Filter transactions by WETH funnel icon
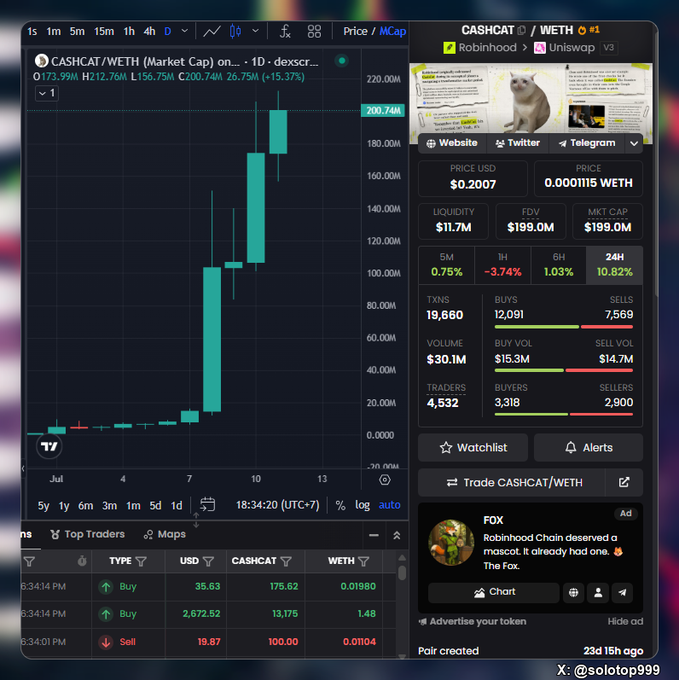Viewport: 679px width, 680px height. [363, 561]
